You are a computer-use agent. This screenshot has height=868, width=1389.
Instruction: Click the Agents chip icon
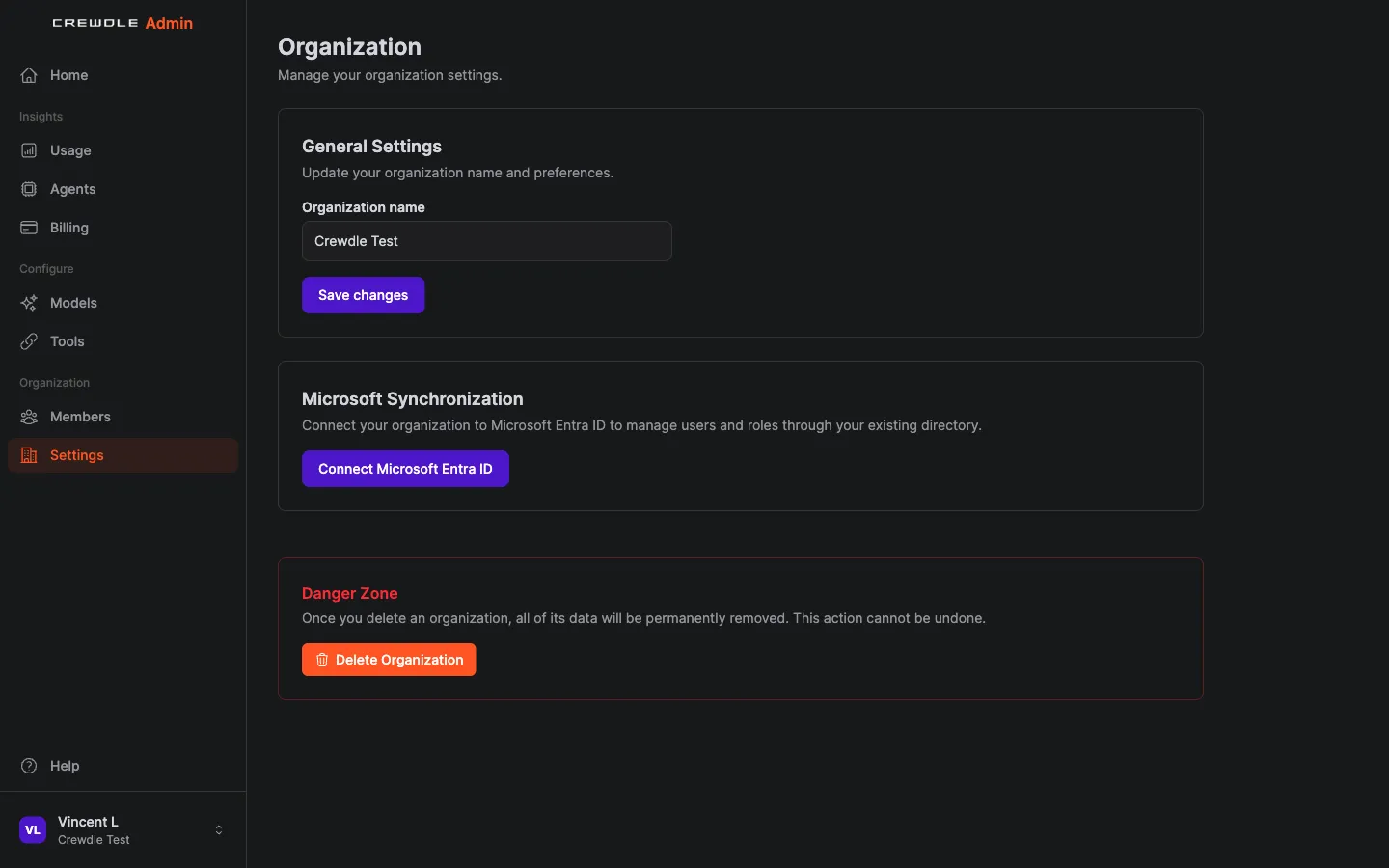29,189
